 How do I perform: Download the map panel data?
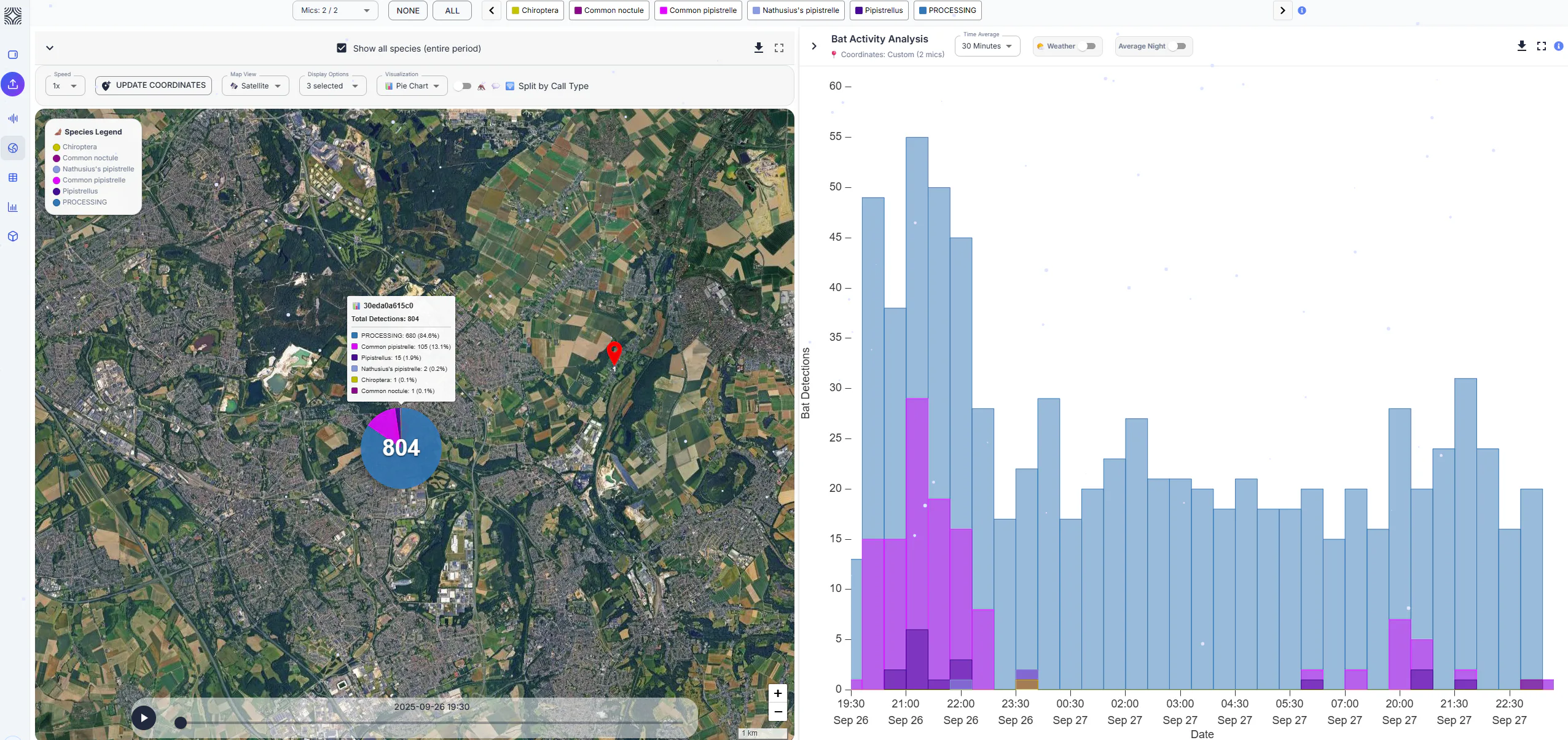759,48
